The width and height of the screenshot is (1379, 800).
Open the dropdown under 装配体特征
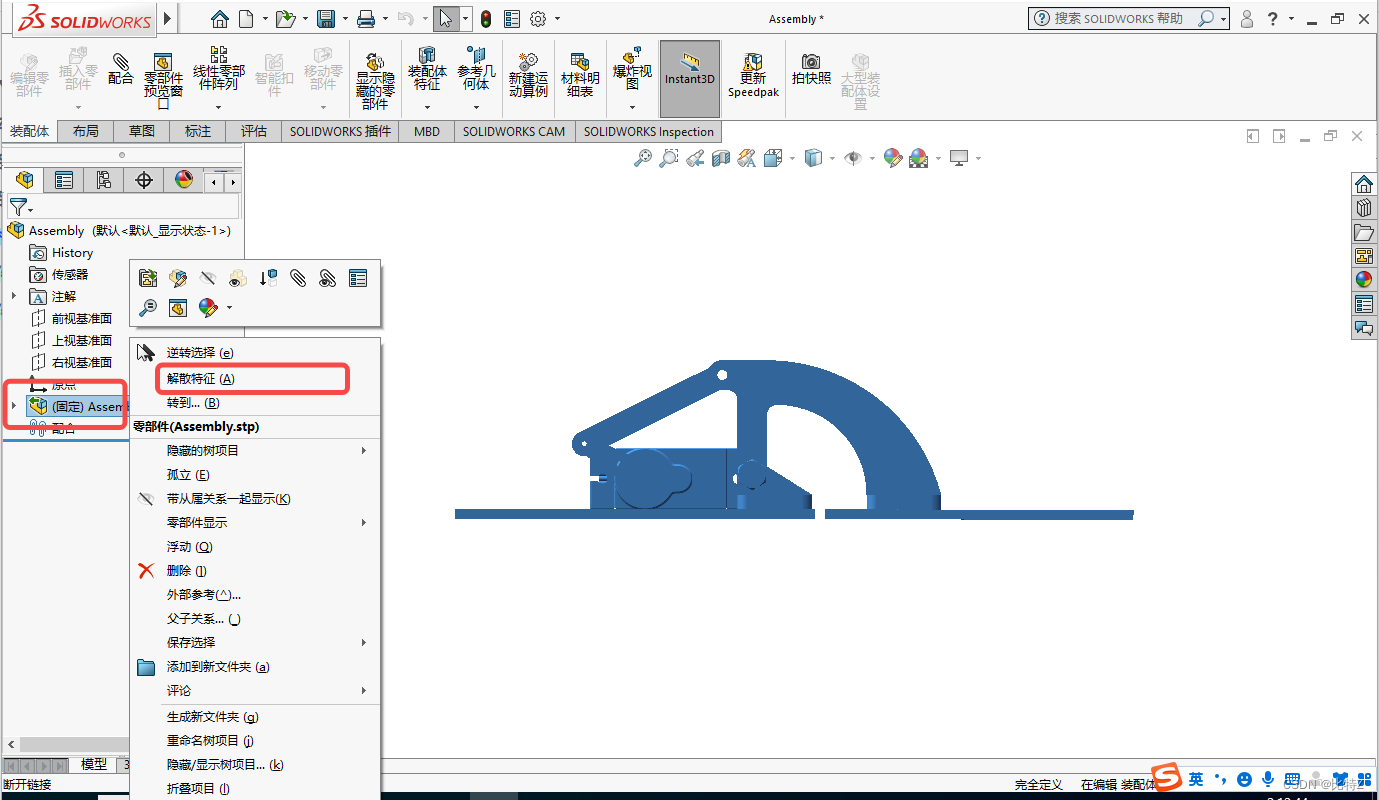tap(427, 107)
